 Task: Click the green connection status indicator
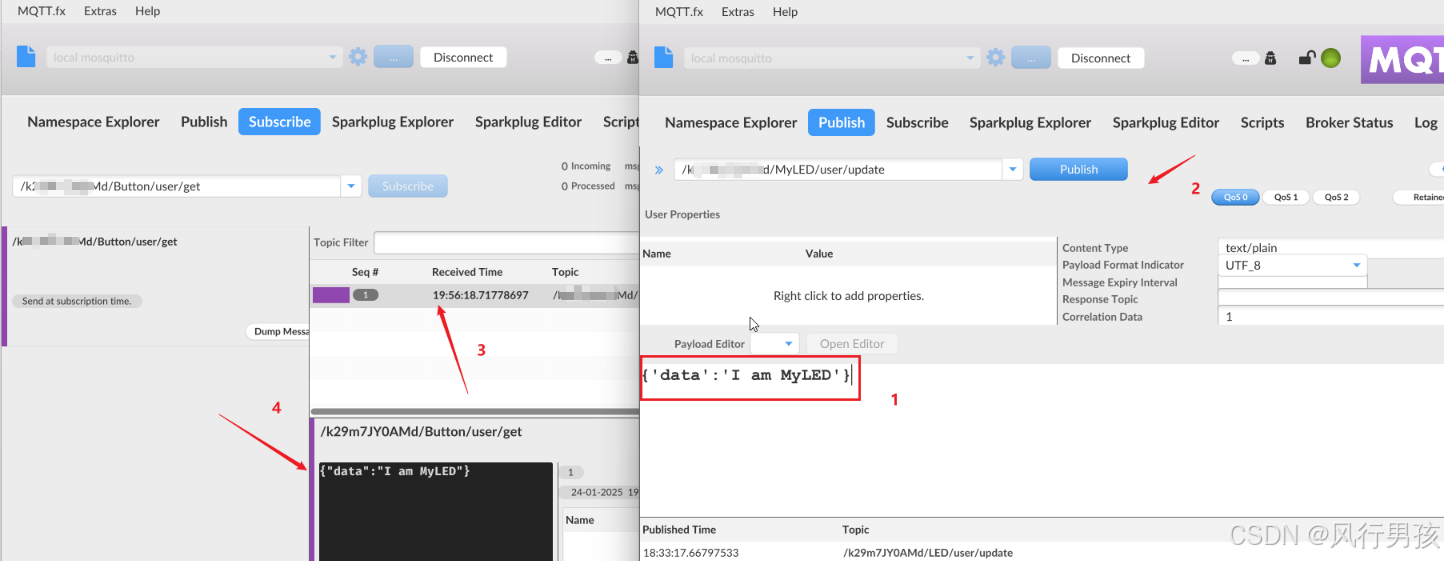coord(1330,58)
